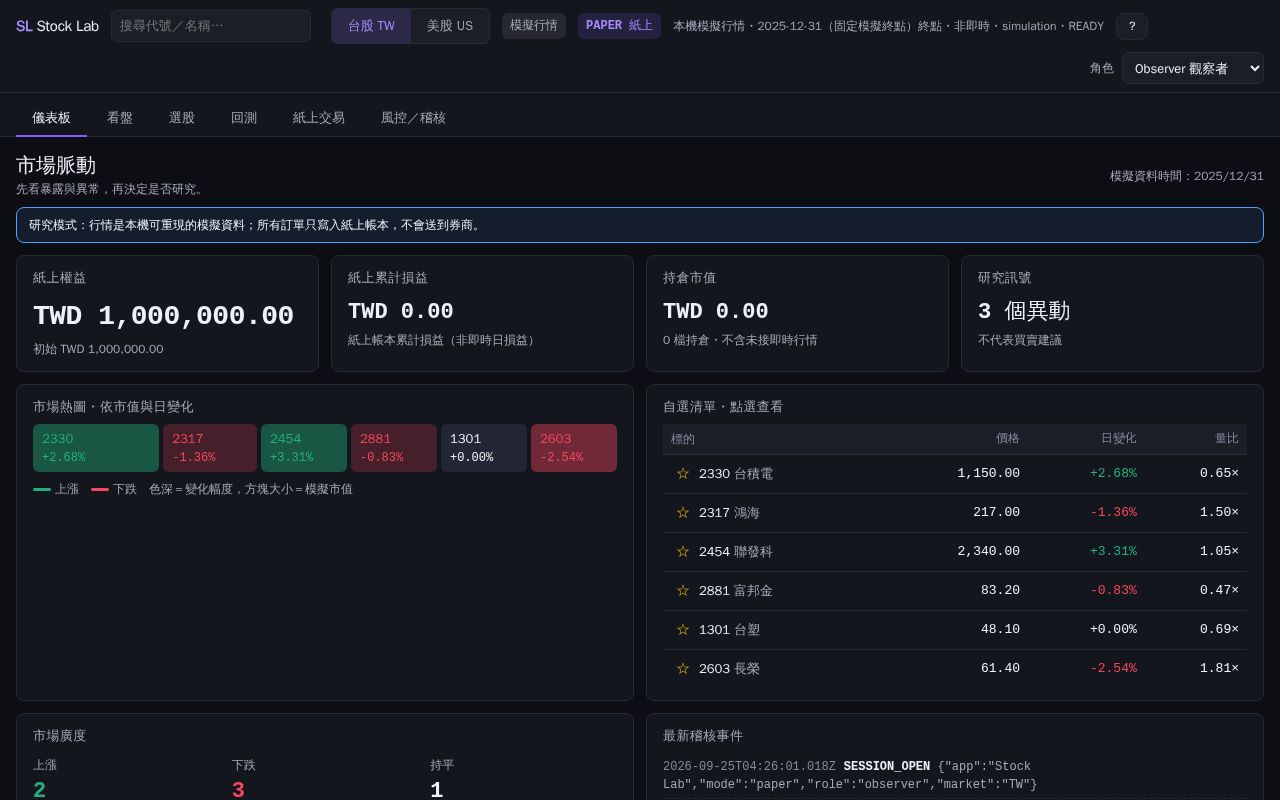This screenshot has height=800, width=1280.
Task: Star the 2603 長榮 watchlist row
Action: 683,668
